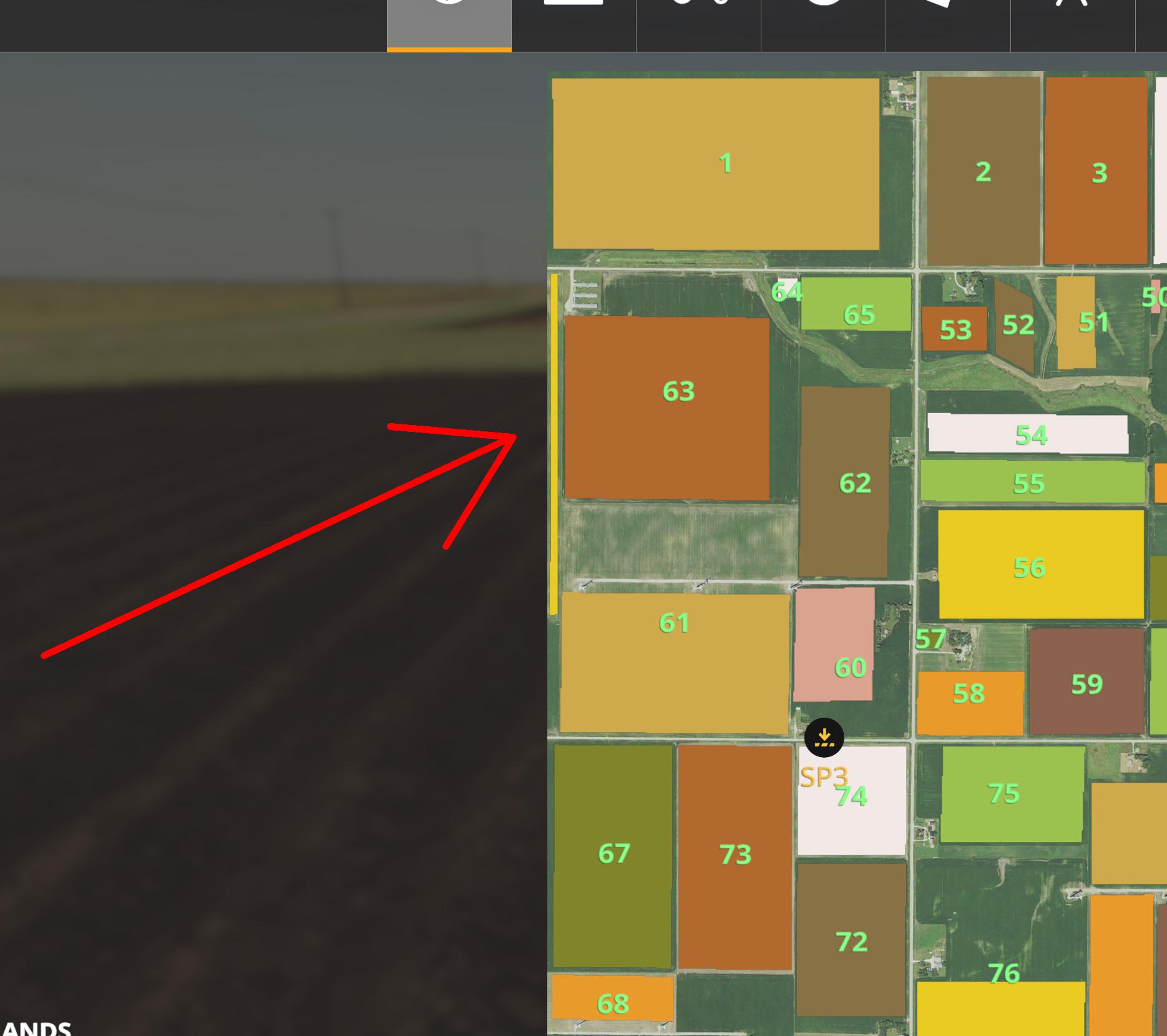Click the field number 74 label
This screenshot has width=1167, height=1036.
pos(851,796)
